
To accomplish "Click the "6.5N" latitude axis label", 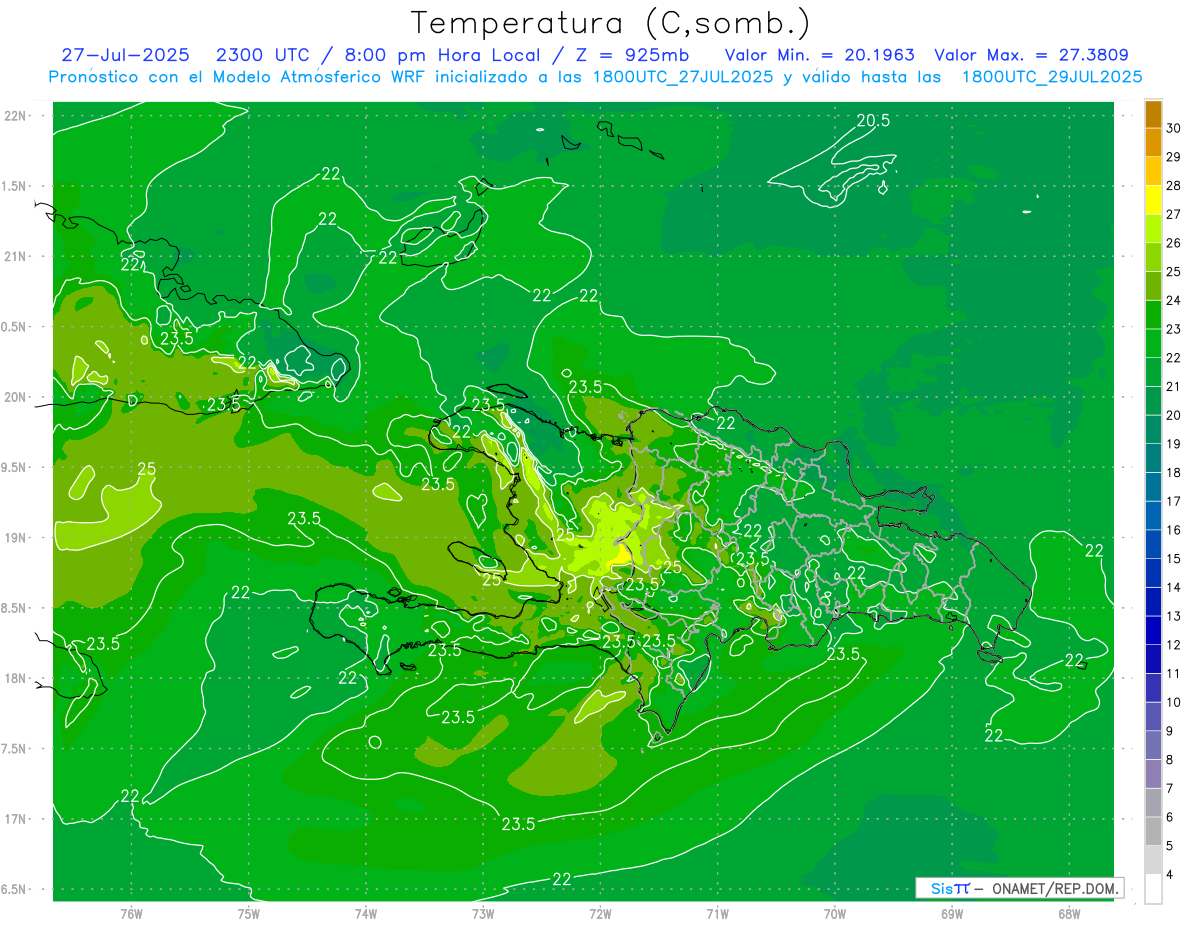I will coord(14,890).
